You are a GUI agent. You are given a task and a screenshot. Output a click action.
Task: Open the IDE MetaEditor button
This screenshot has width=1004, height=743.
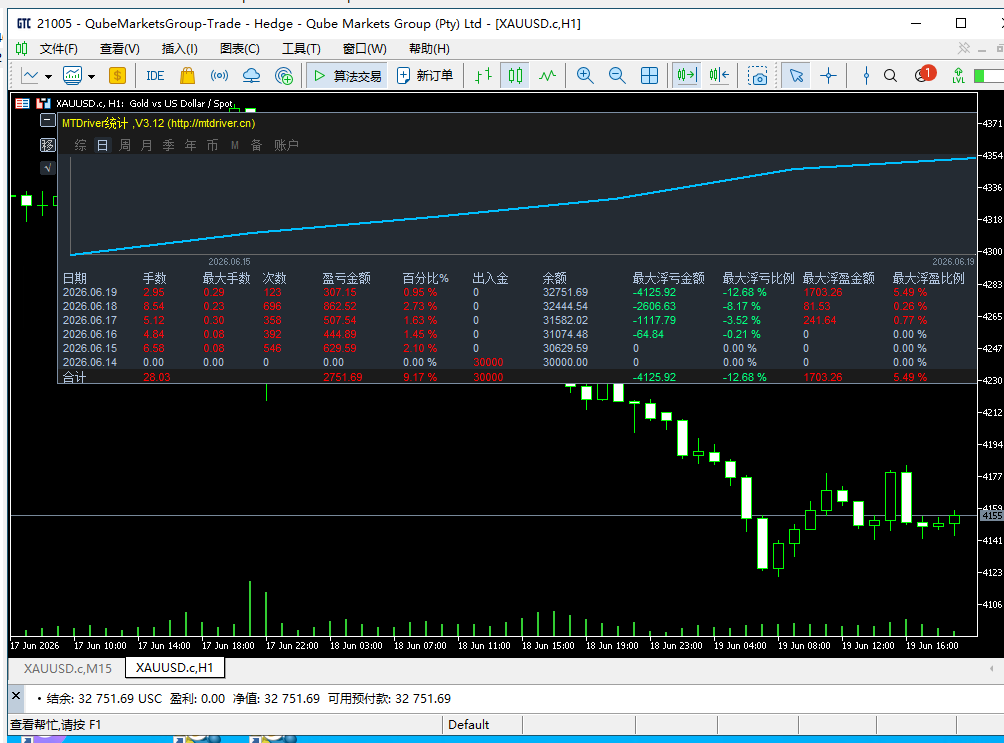[x=155, y=76]
